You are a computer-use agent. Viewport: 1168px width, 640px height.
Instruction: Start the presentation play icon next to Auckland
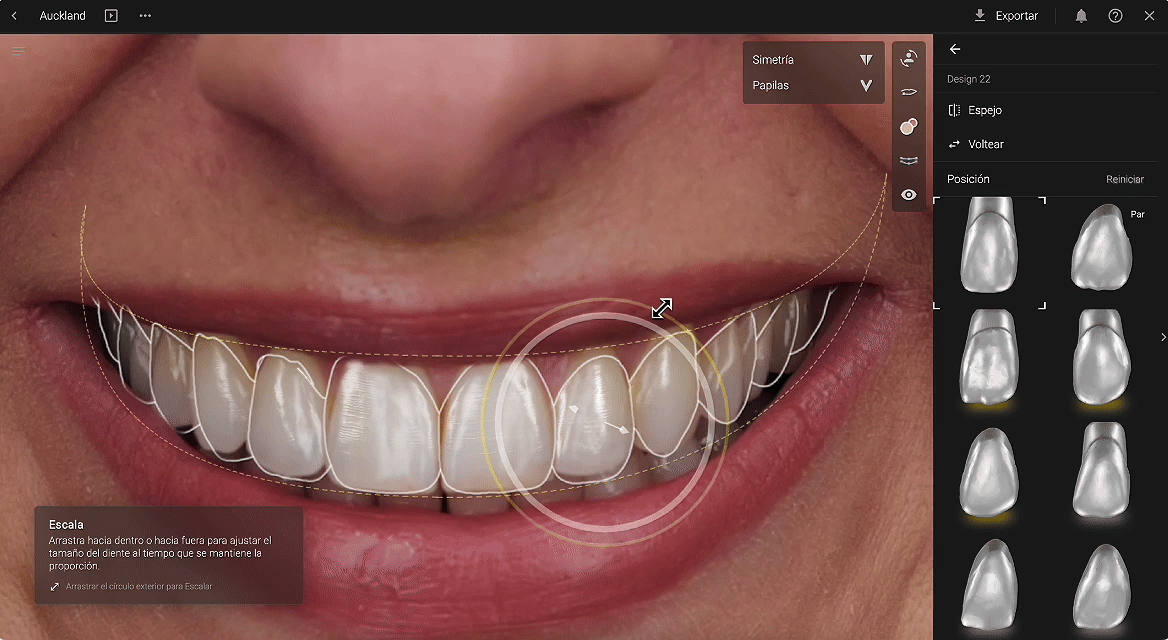click(x=111, y=16)
